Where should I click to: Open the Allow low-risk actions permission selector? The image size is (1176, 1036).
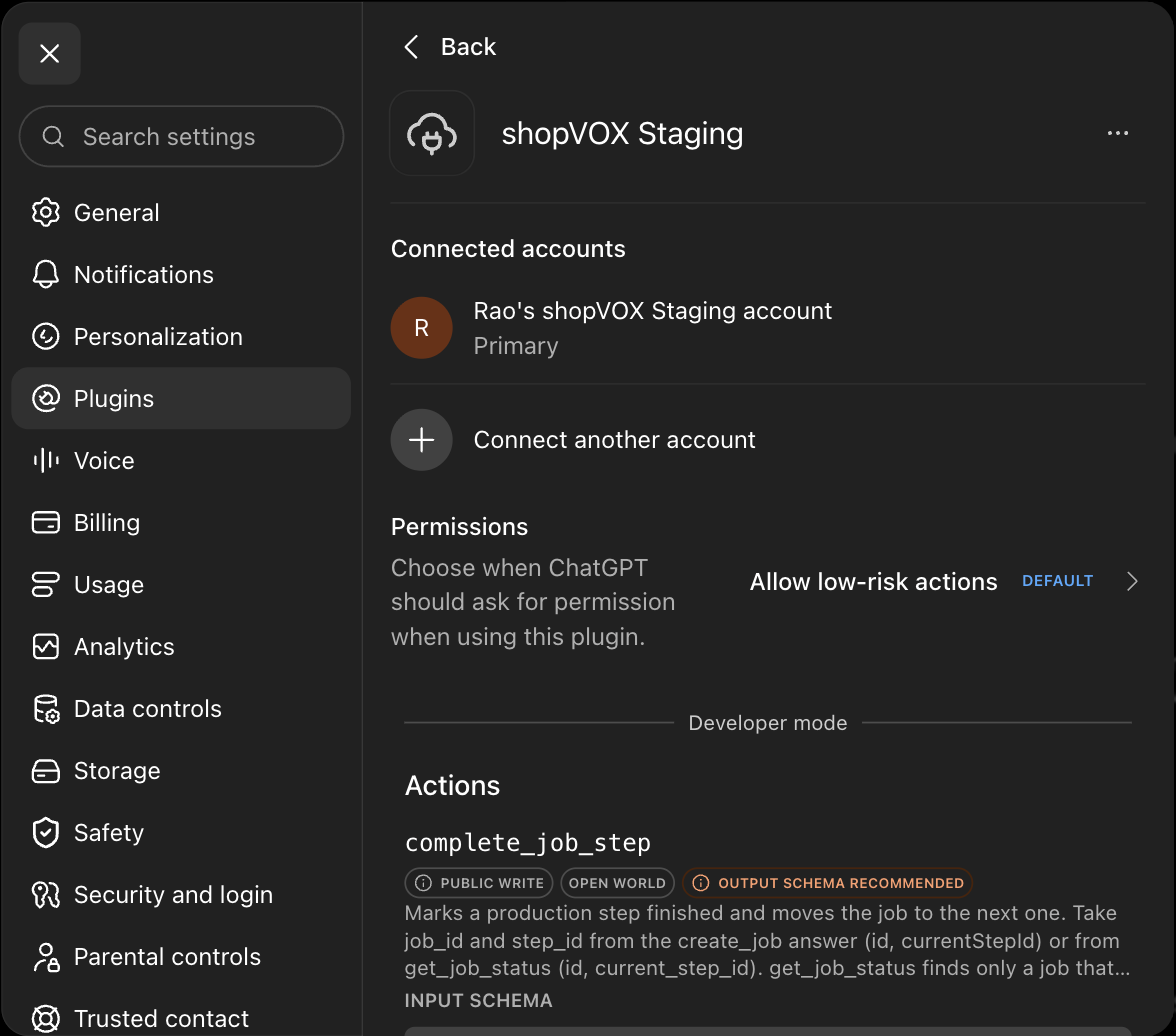tap(944, 581)
